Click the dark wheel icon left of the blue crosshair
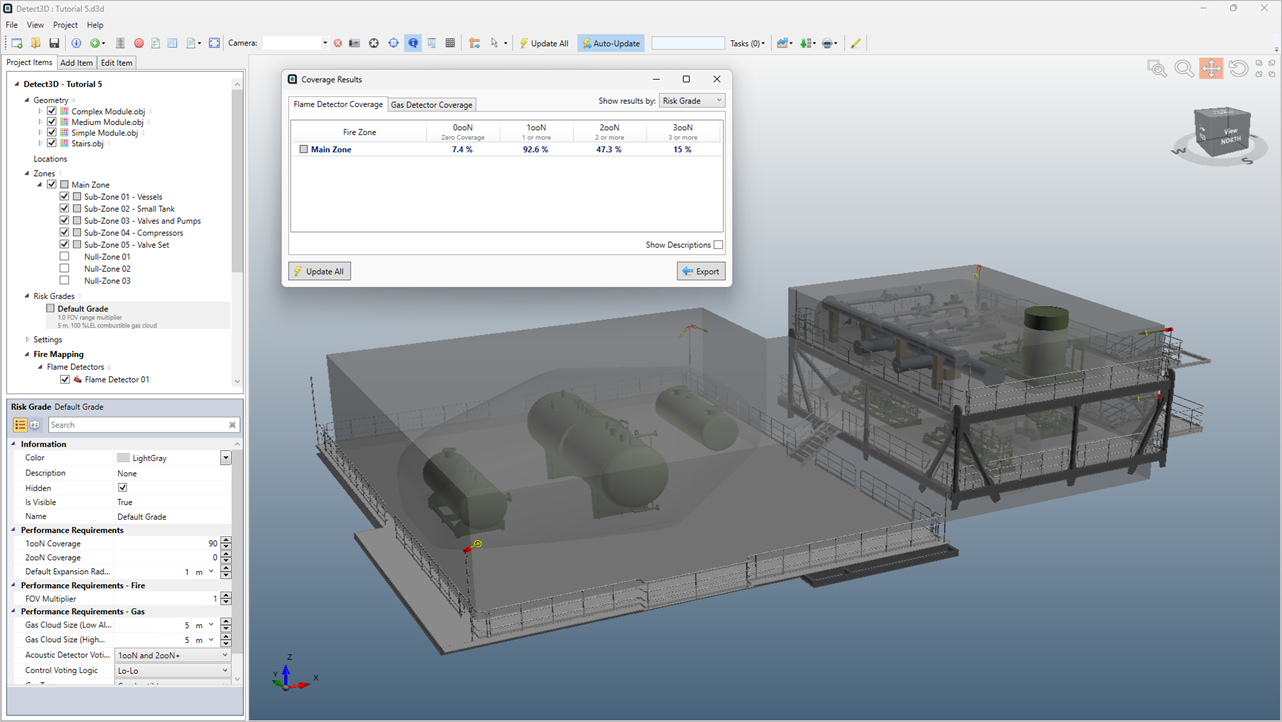Viewport: 1282px width, 722px height. (374, 43)
